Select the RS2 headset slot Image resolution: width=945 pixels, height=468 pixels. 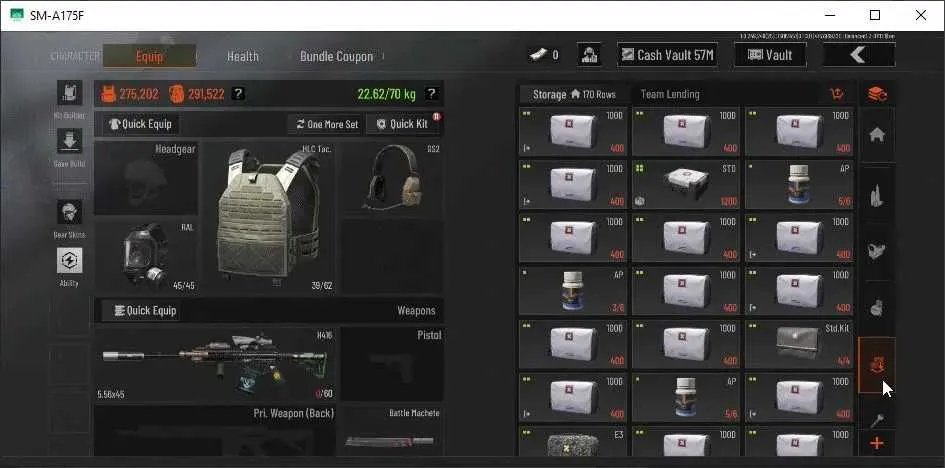pos(392,178)
